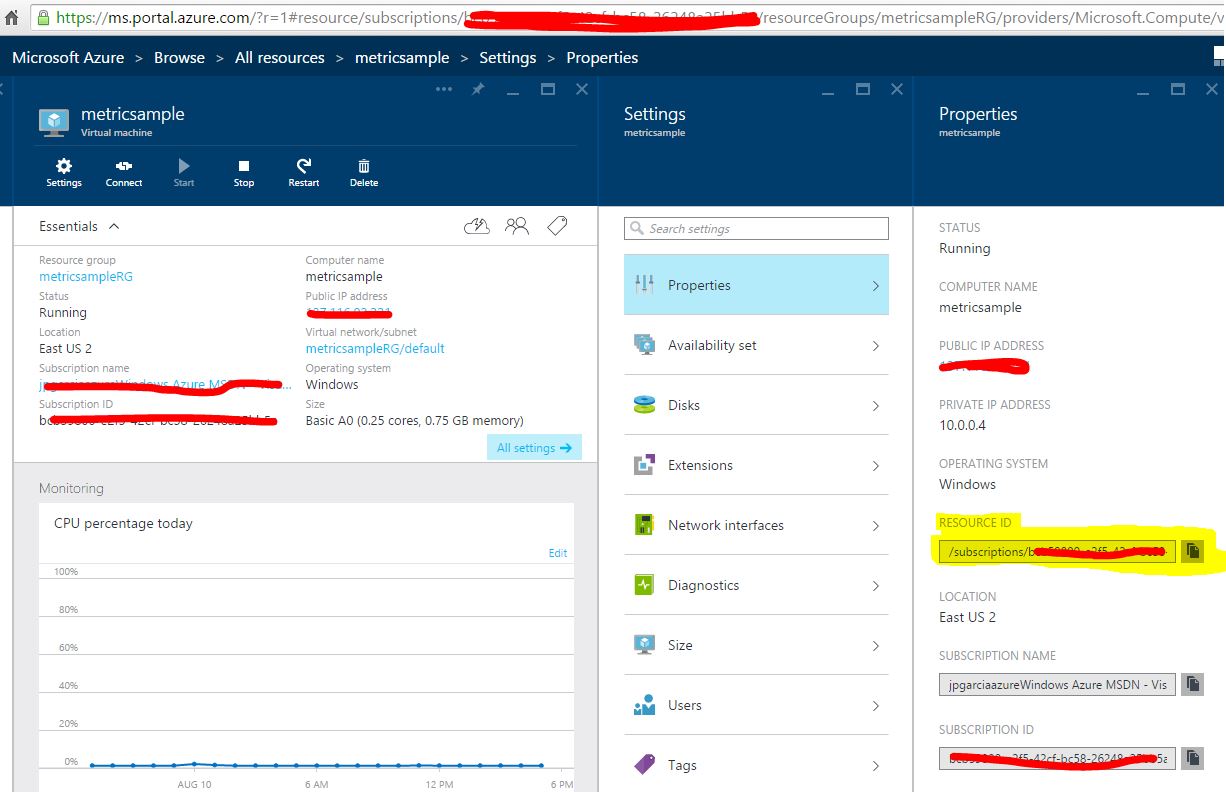Click the Start virtual machine button
Image resolution: width=1226 pixels, height=792 pixels.
coord(184,173)
